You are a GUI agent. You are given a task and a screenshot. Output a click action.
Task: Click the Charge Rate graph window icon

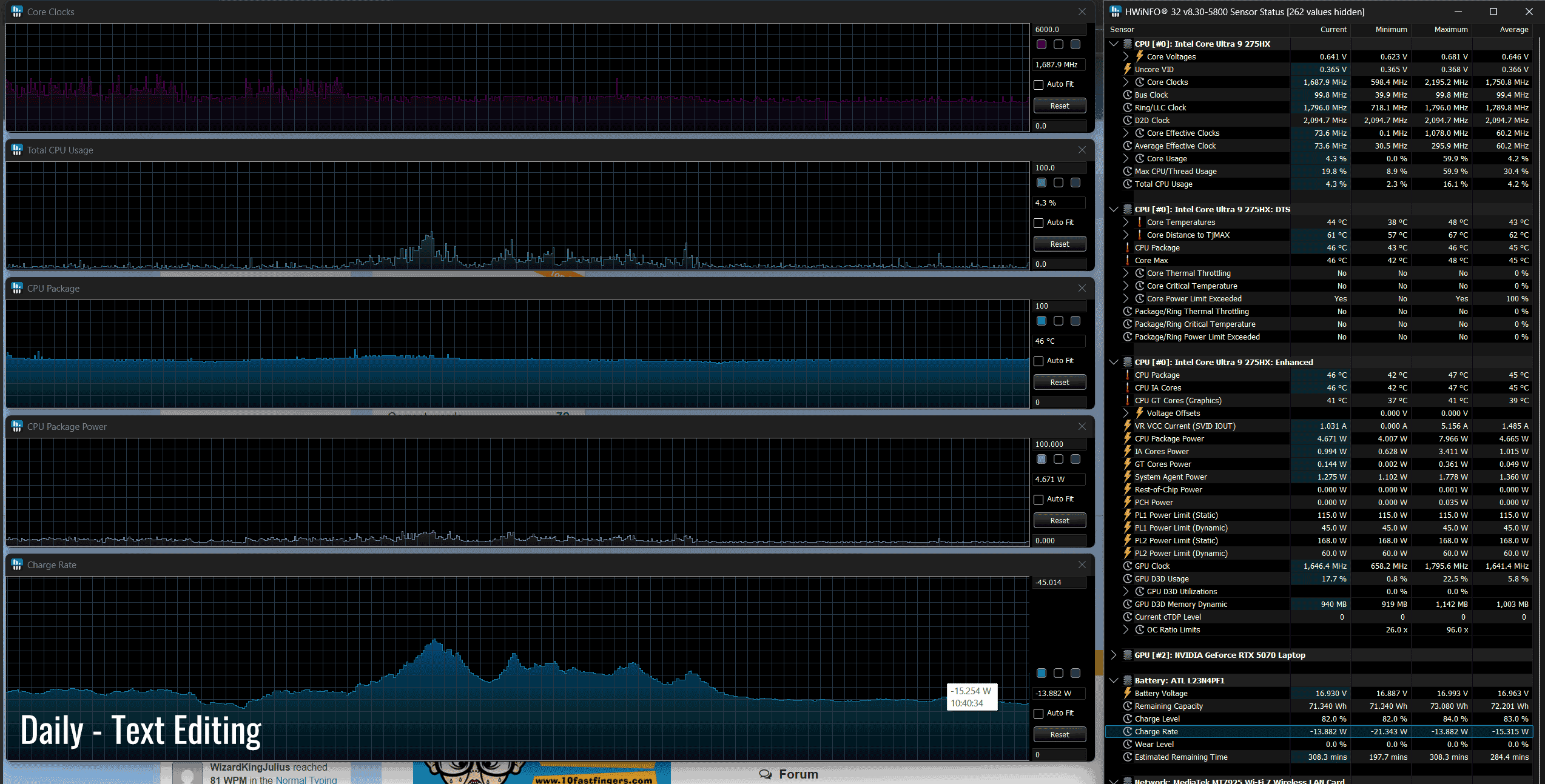click(17, 565)
